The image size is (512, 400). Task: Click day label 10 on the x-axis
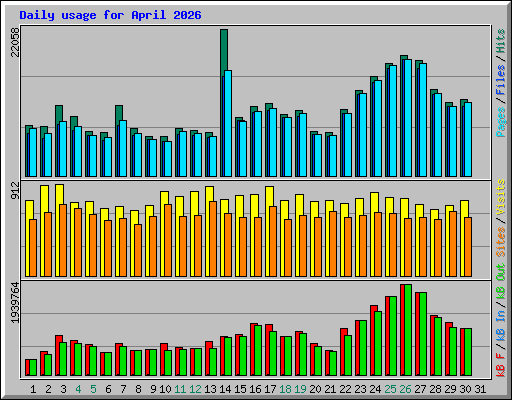[x=165, y=389]
